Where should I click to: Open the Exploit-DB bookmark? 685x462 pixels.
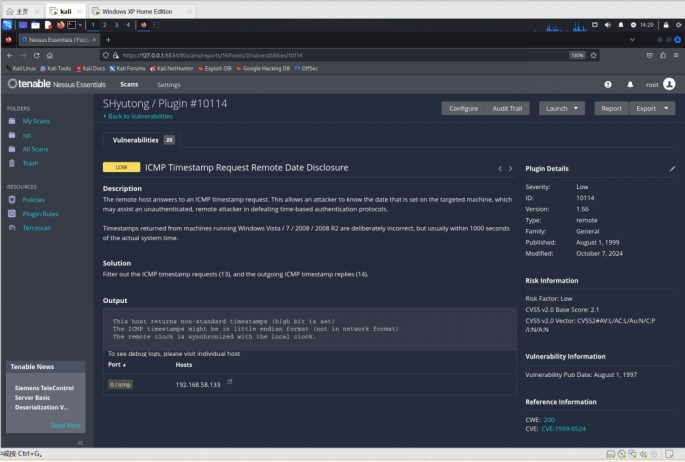click(x=214, y=69)
